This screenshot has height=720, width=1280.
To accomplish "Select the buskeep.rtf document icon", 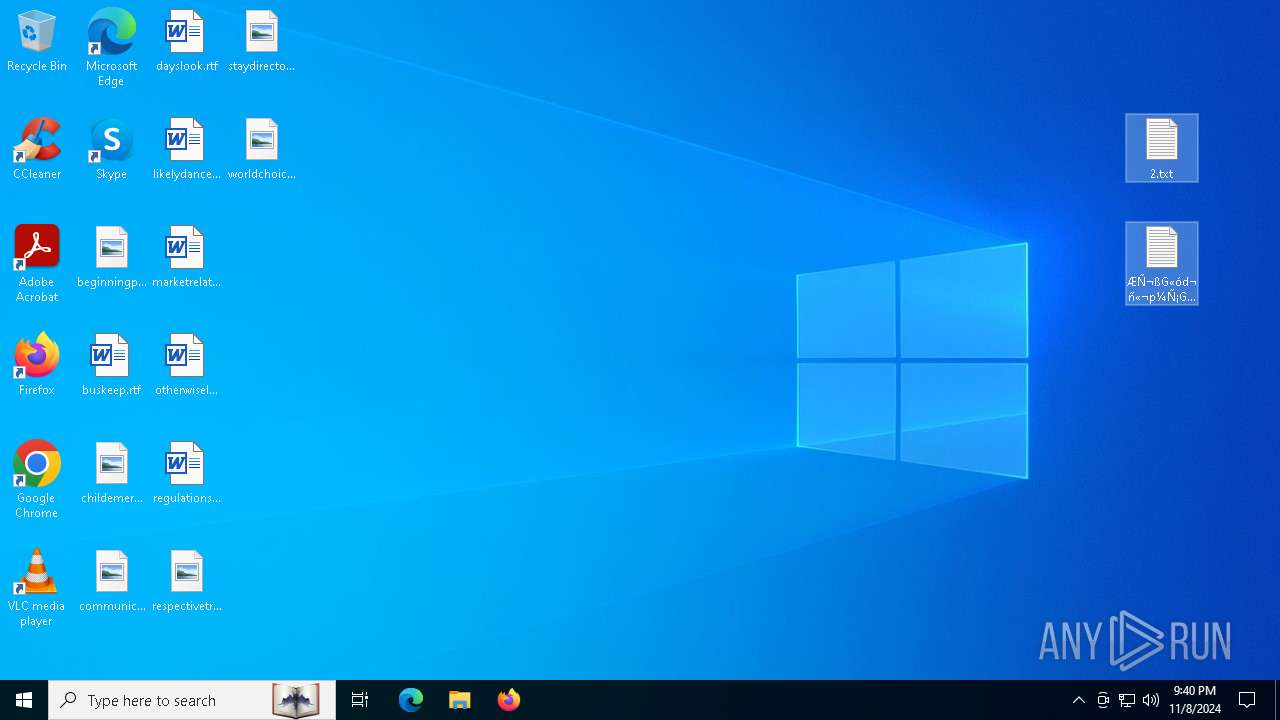I will 111,366.
